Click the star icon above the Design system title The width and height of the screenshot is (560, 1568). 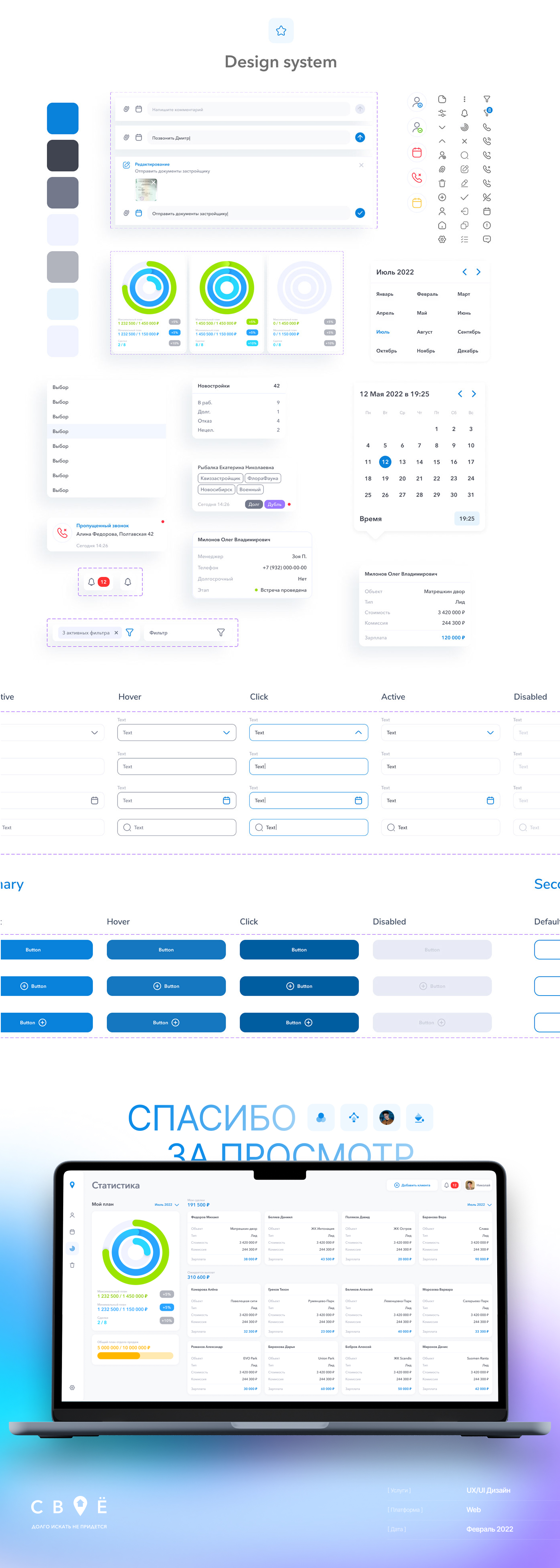[281, 30]
